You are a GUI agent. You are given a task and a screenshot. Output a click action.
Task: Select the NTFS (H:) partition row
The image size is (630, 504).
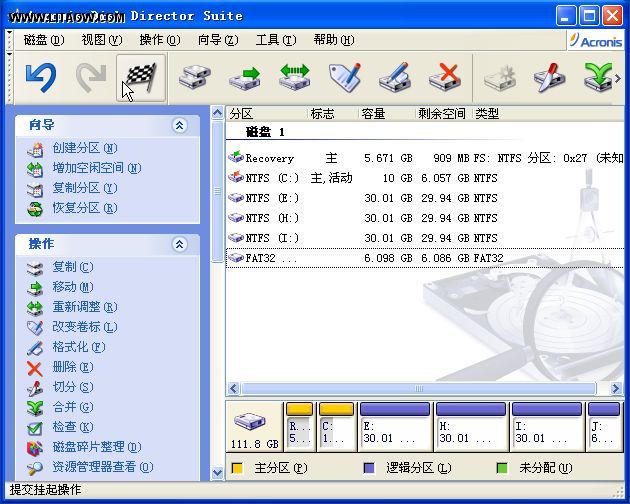coord(425,218)
